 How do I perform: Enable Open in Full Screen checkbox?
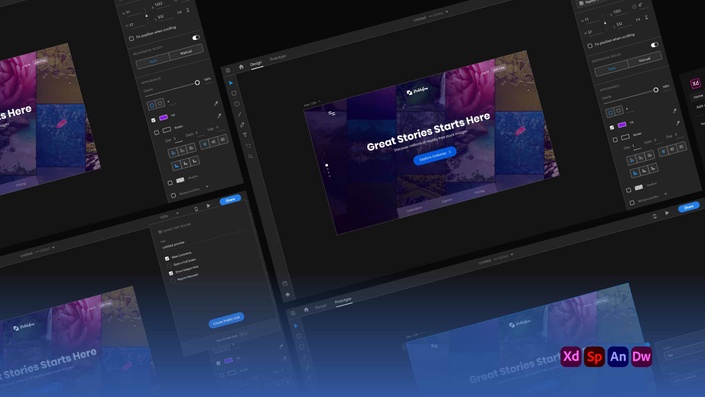click(x=169, y=266)
